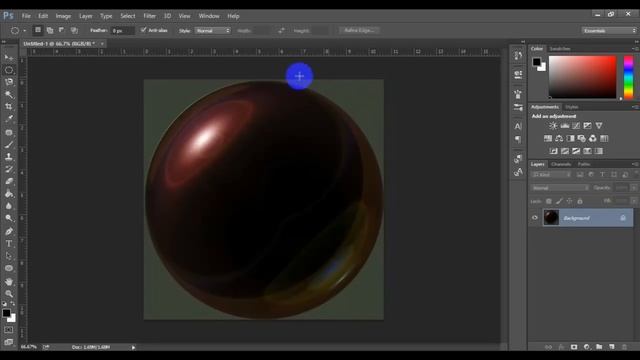Toggle Intersect with selection mode
The height and width of the screenshot is (360, 640).
(74, 30)
